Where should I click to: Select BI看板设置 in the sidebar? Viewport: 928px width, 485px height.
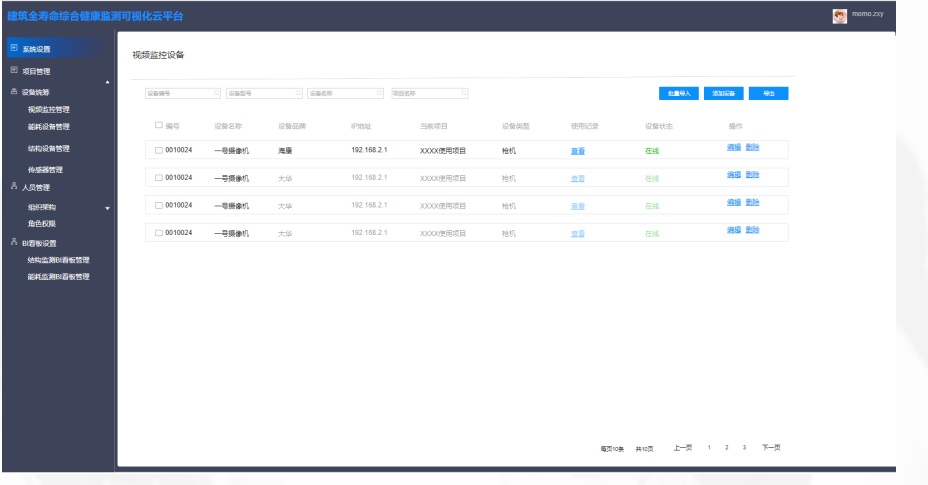[39, 243]
